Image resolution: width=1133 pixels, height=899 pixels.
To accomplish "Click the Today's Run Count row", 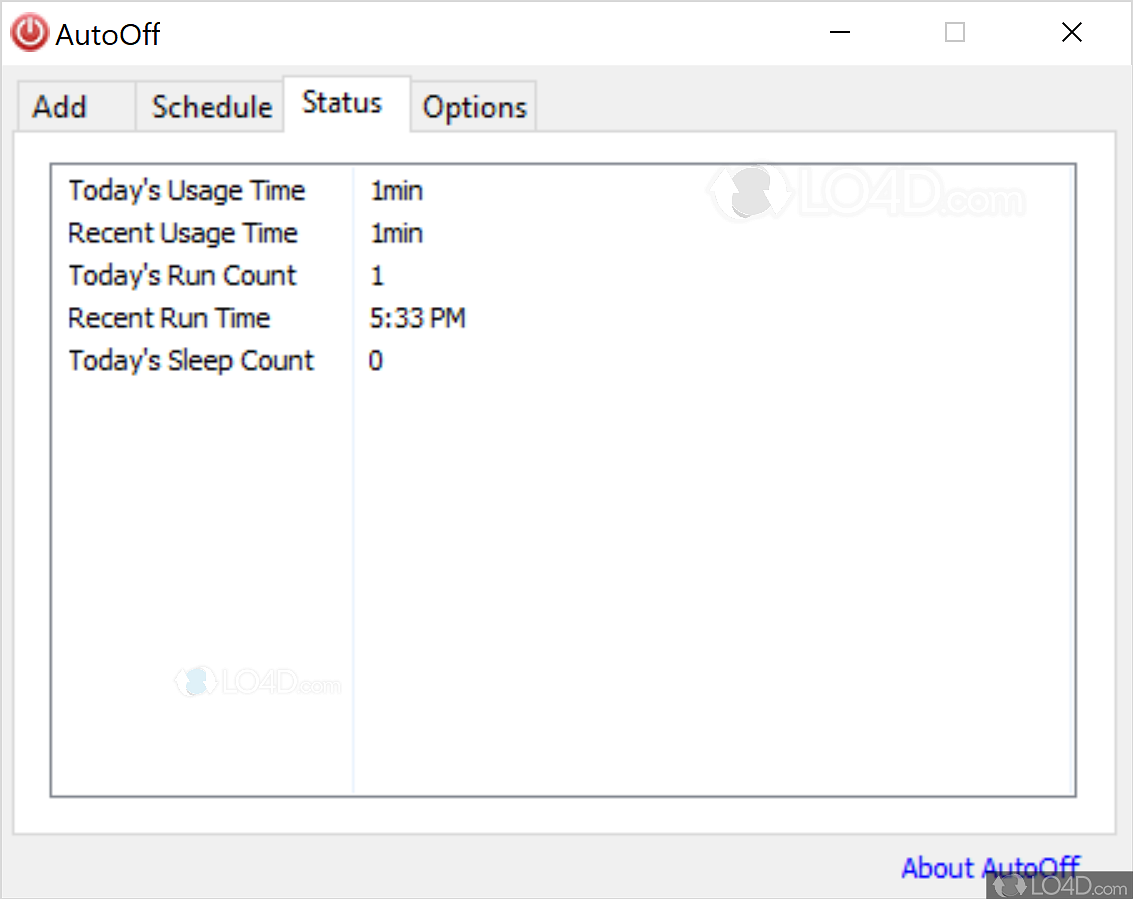I will [x=183, y=276].
